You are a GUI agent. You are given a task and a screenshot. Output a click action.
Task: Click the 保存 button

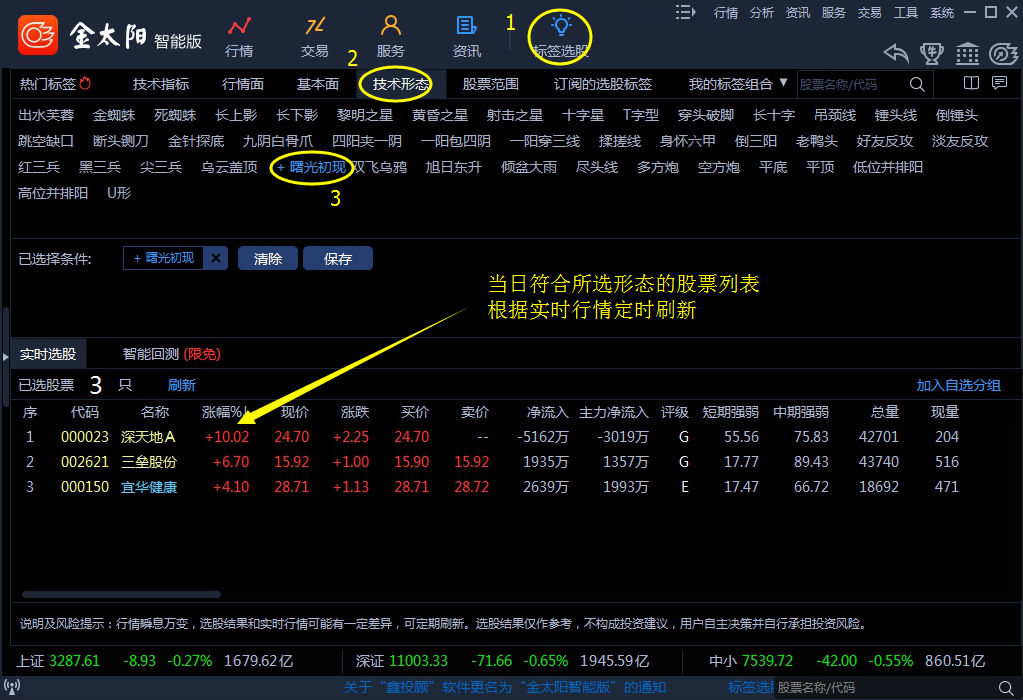(x=338, y=258)
